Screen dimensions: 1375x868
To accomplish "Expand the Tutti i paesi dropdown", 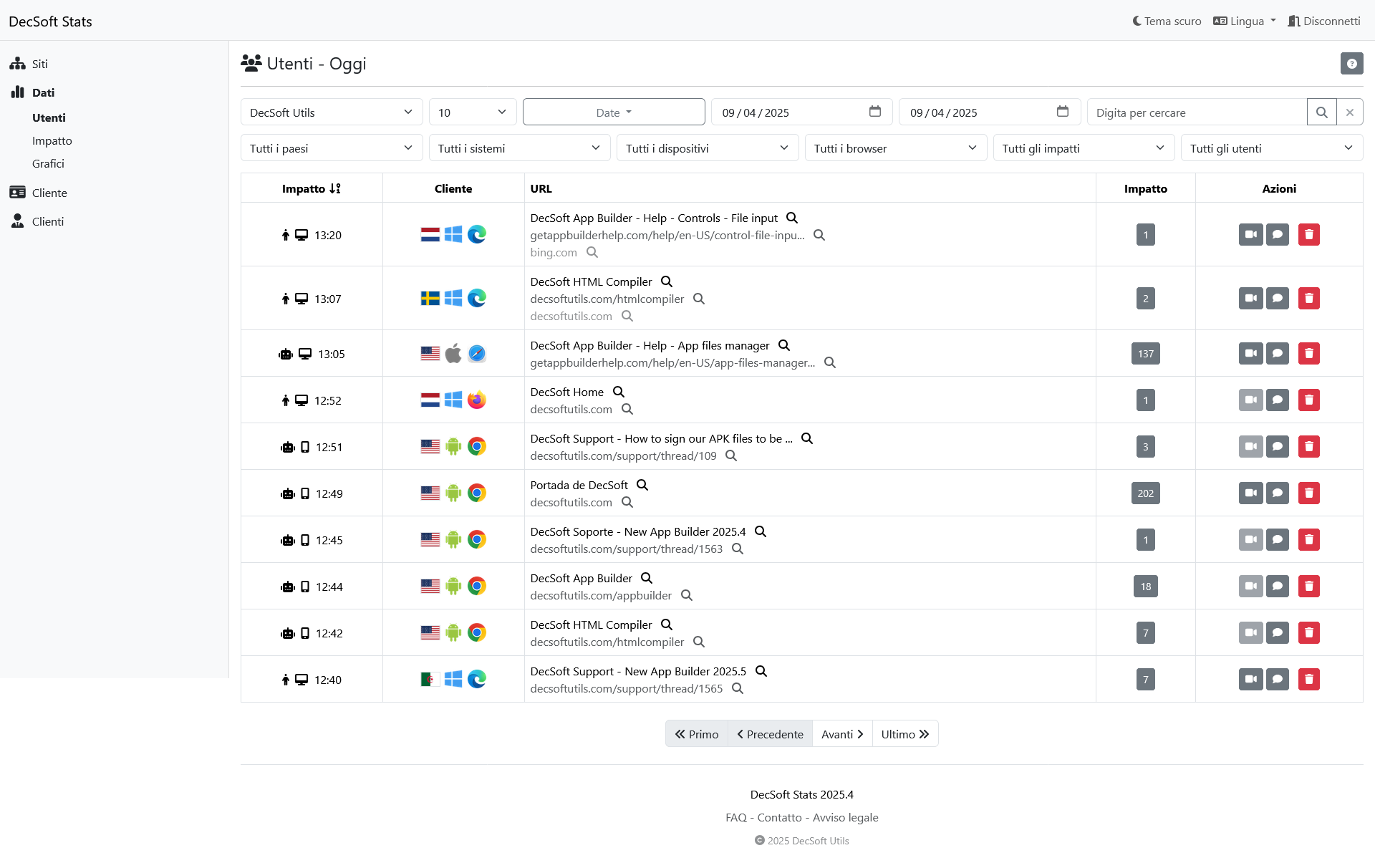I will click(x=331, y=148).
